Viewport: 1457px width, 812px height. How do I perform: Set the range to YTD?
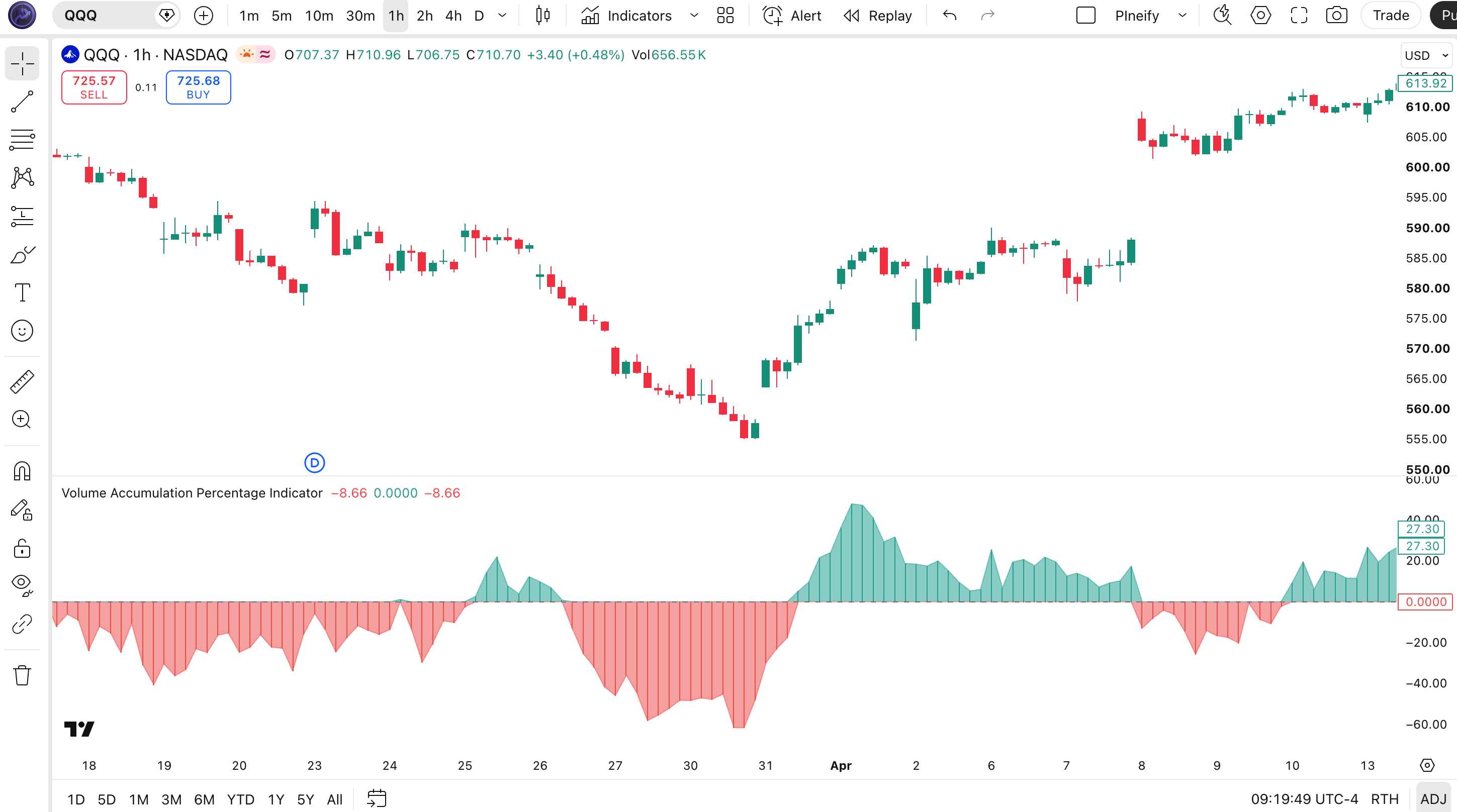(240, 799)
